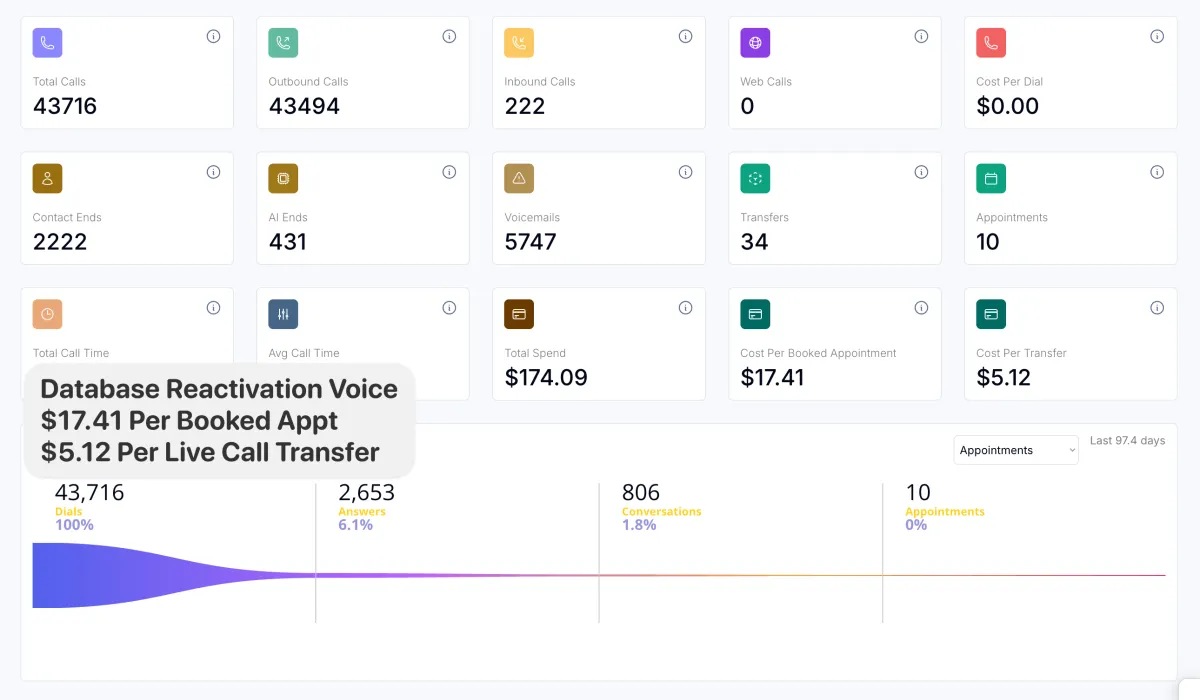Click the Avg Call Time sliders icon

[283, 314]
